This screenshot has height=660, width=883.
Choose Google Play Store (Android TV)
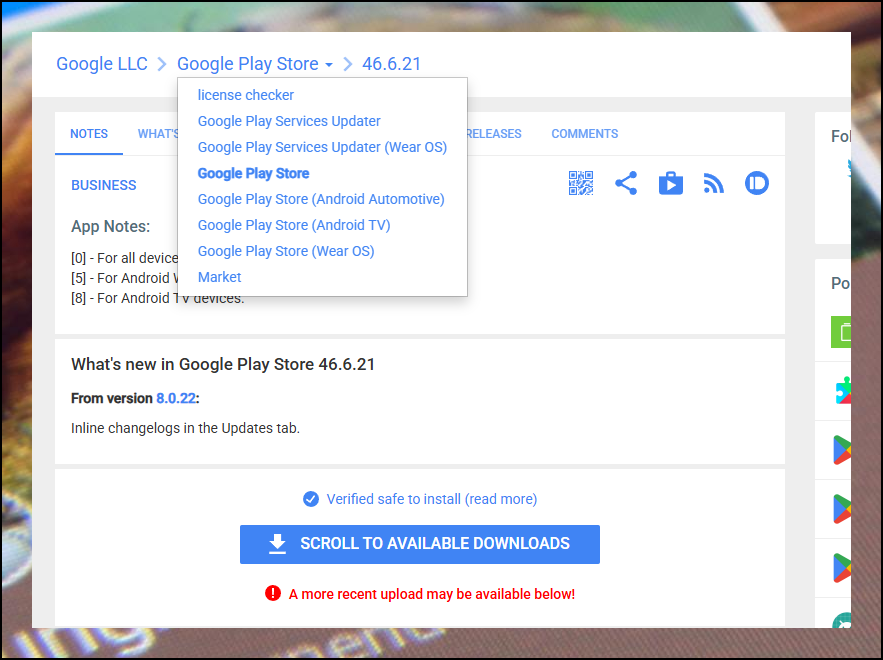click(x=294, y=225)
